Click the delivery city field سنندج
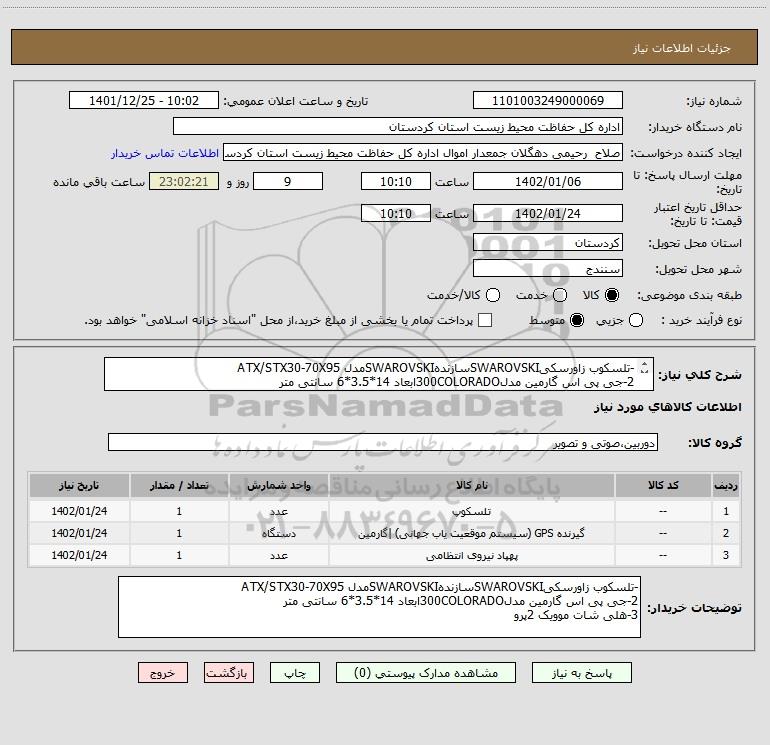This screenshot has height=745, width=770. tap(548, 268)
